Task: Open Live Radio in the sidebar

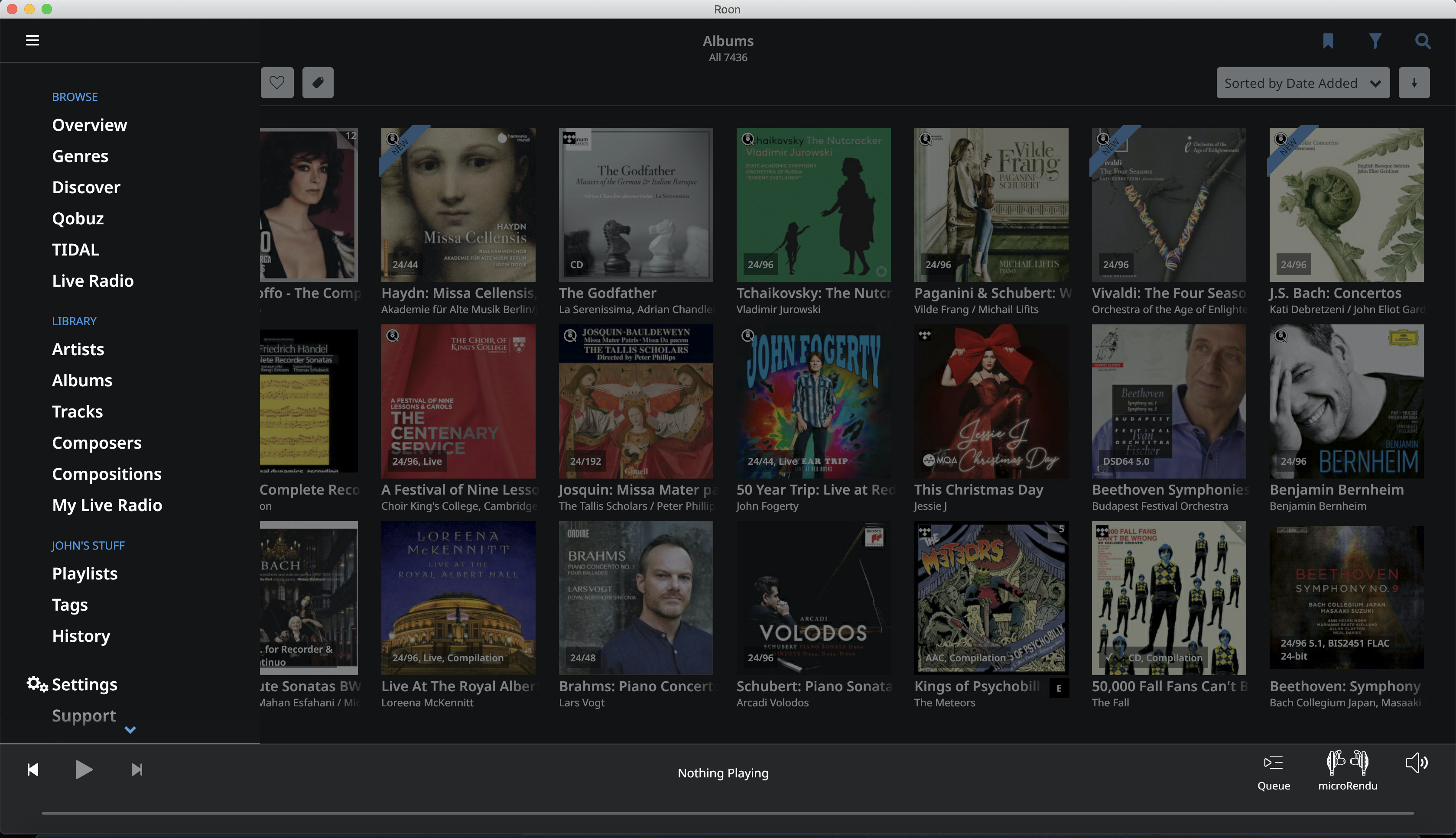Action: click(93, 280)
